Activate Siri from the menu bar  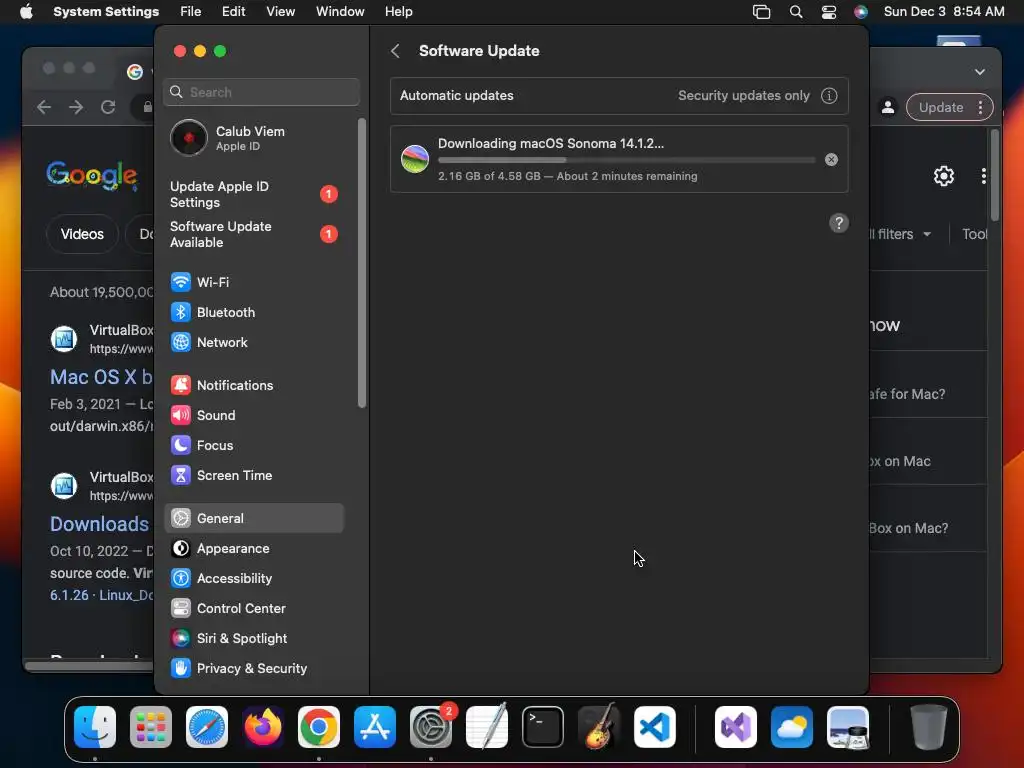coord(861,12)
